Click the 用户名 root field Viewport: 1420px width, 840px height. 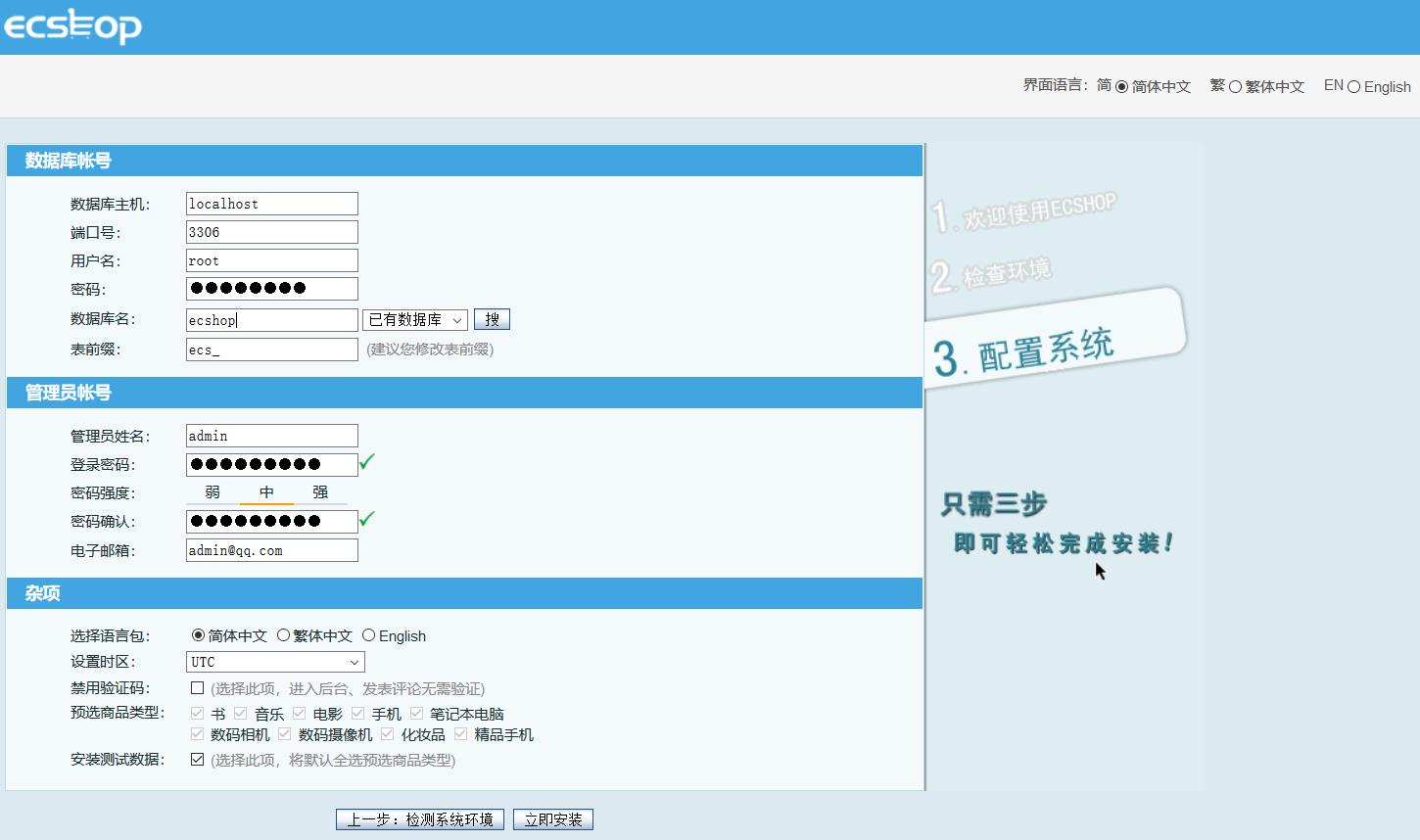point(272,260)
